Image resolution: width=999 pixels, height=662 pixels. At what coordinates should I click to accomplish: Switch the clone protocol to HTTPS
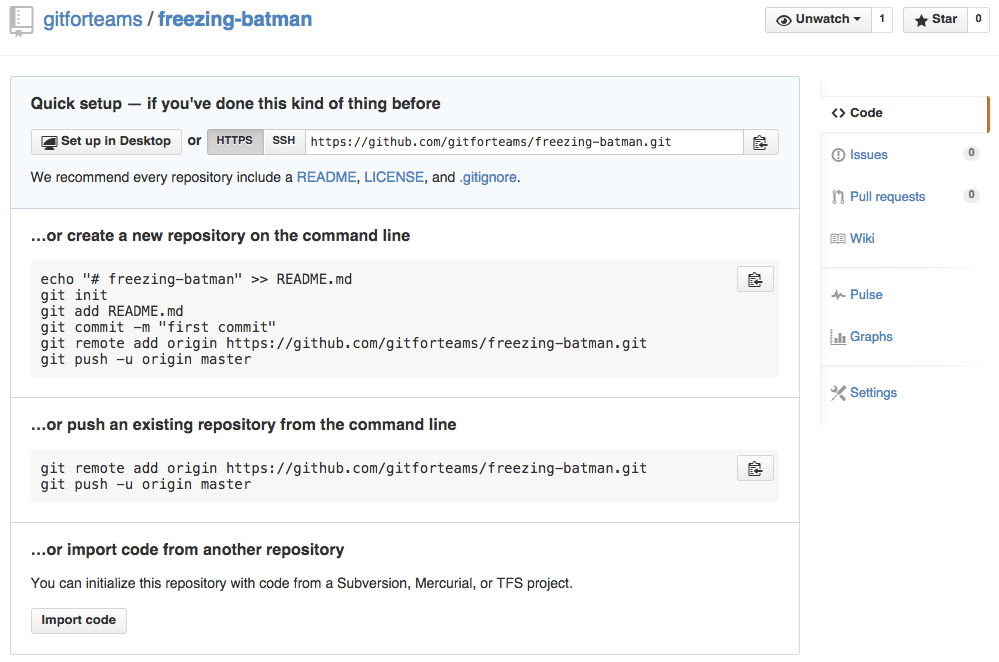tap(235, 141)
